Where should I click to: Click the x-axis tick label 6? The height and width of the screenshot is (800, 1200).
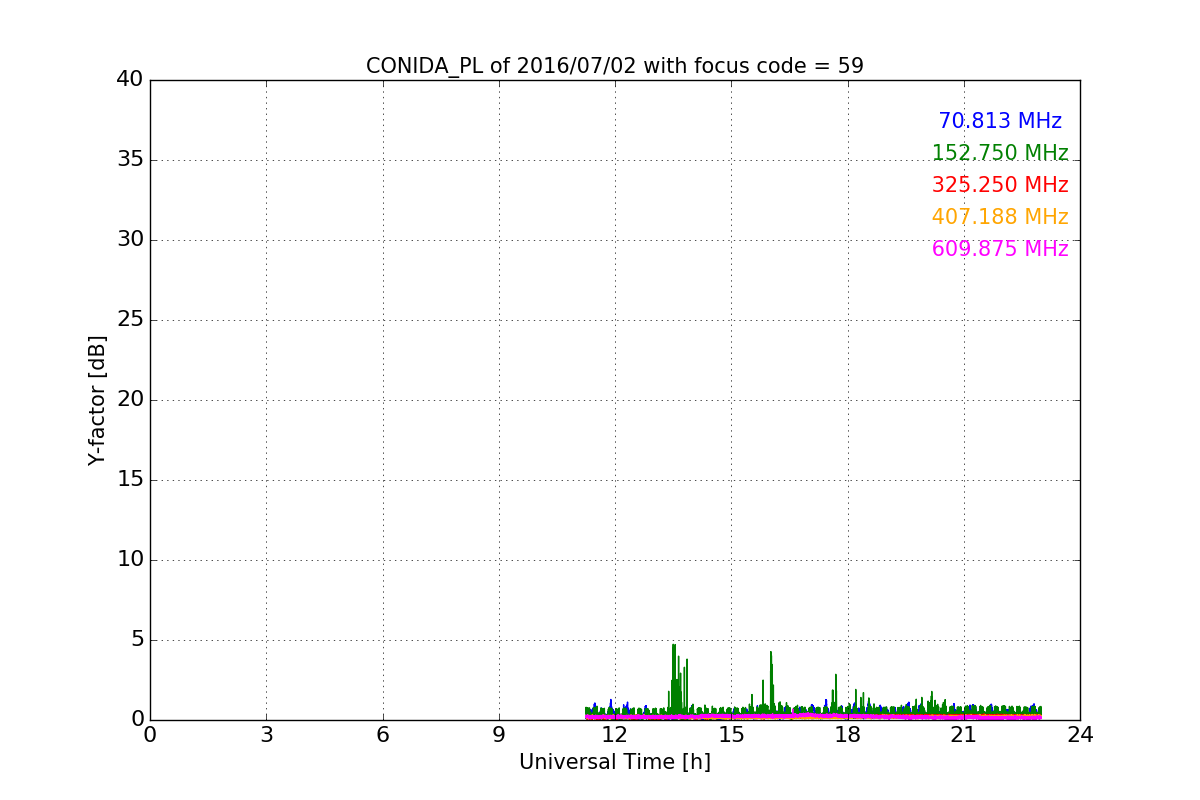[x=382, y=735]
